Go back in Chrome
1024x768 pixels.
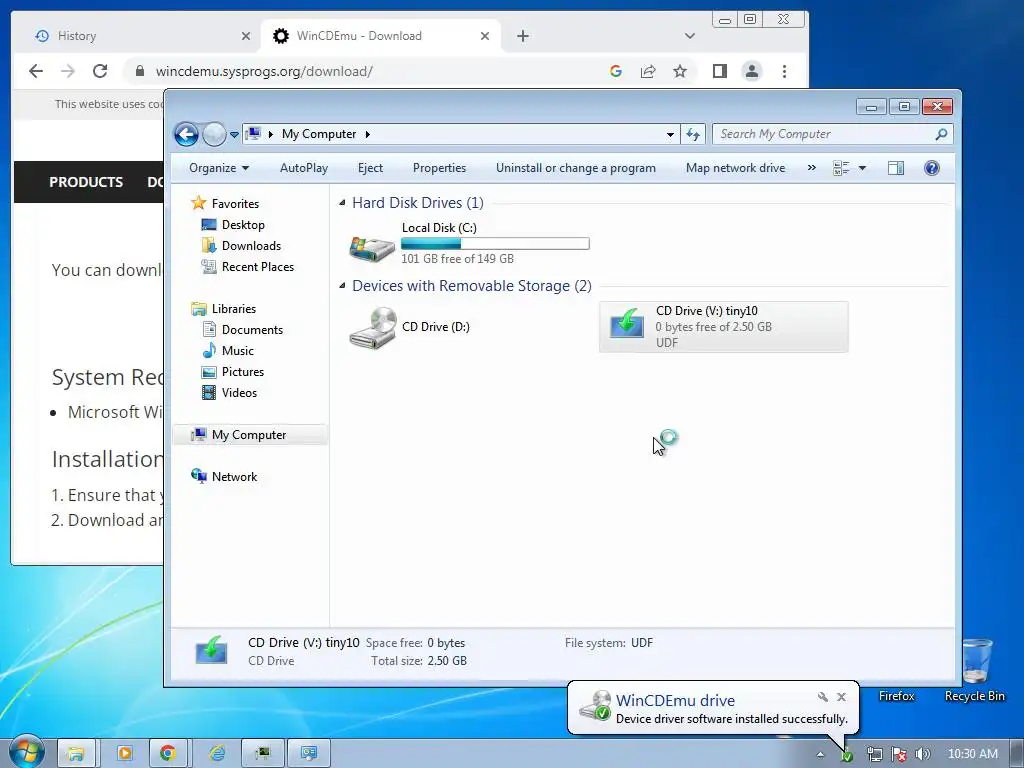pyautogui.click(x=36, y=71)
